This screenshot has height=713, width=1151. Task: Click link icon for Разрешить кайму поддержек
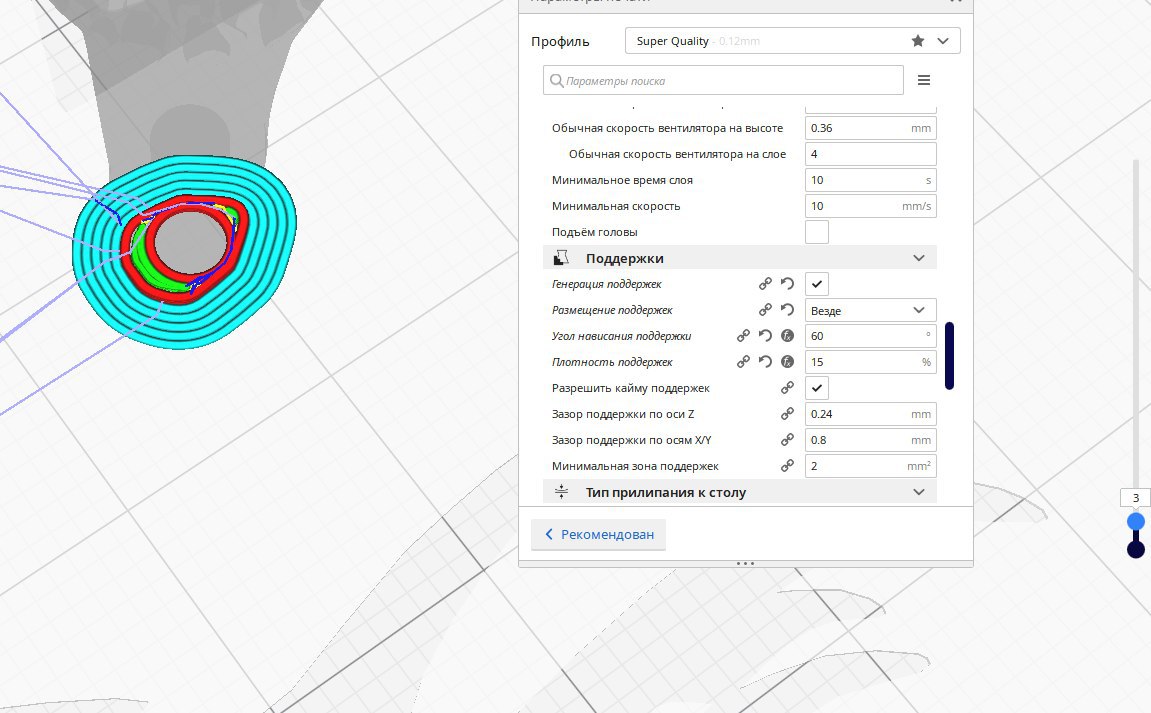(x=787, y=388)
